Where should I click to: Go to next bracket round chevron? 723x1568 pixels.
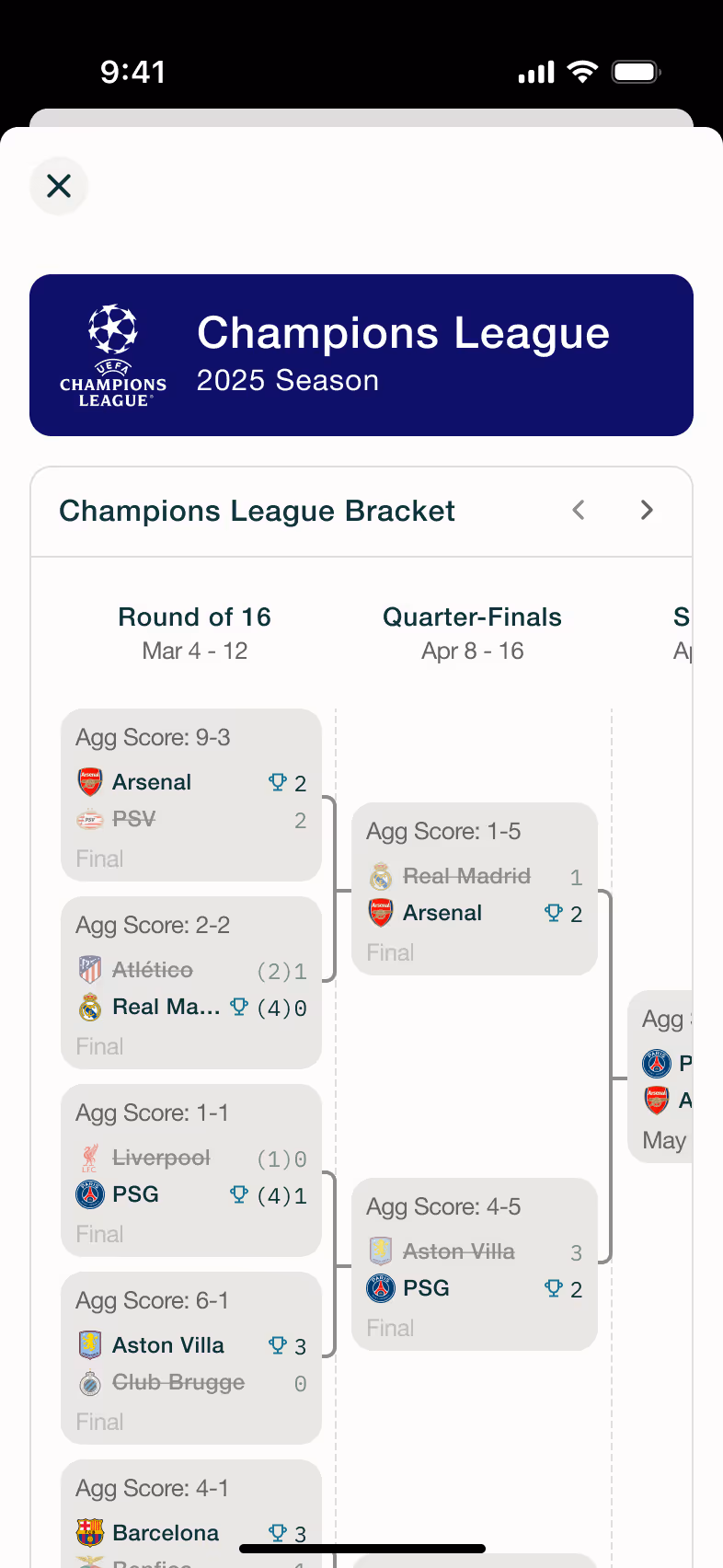(x=647, y=510)
